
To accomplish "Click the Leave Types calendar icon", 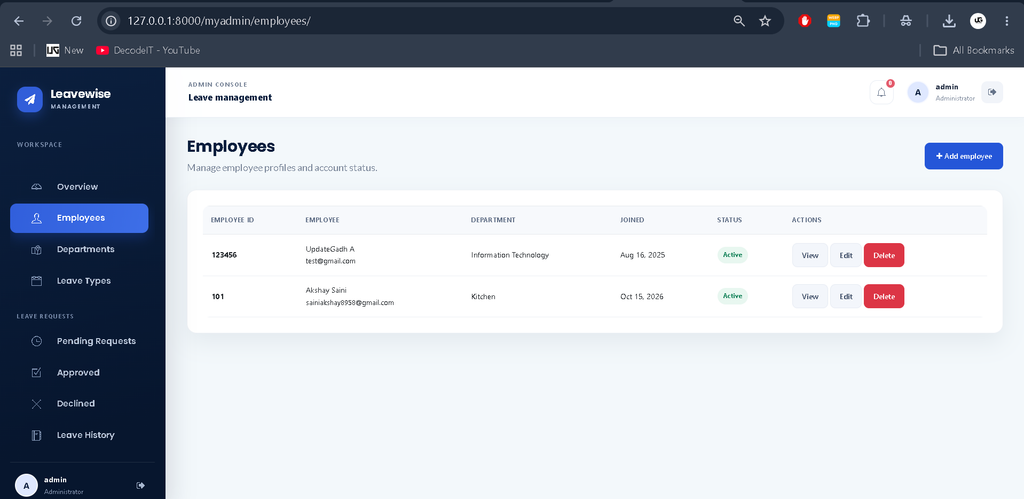I will (37, 281).
